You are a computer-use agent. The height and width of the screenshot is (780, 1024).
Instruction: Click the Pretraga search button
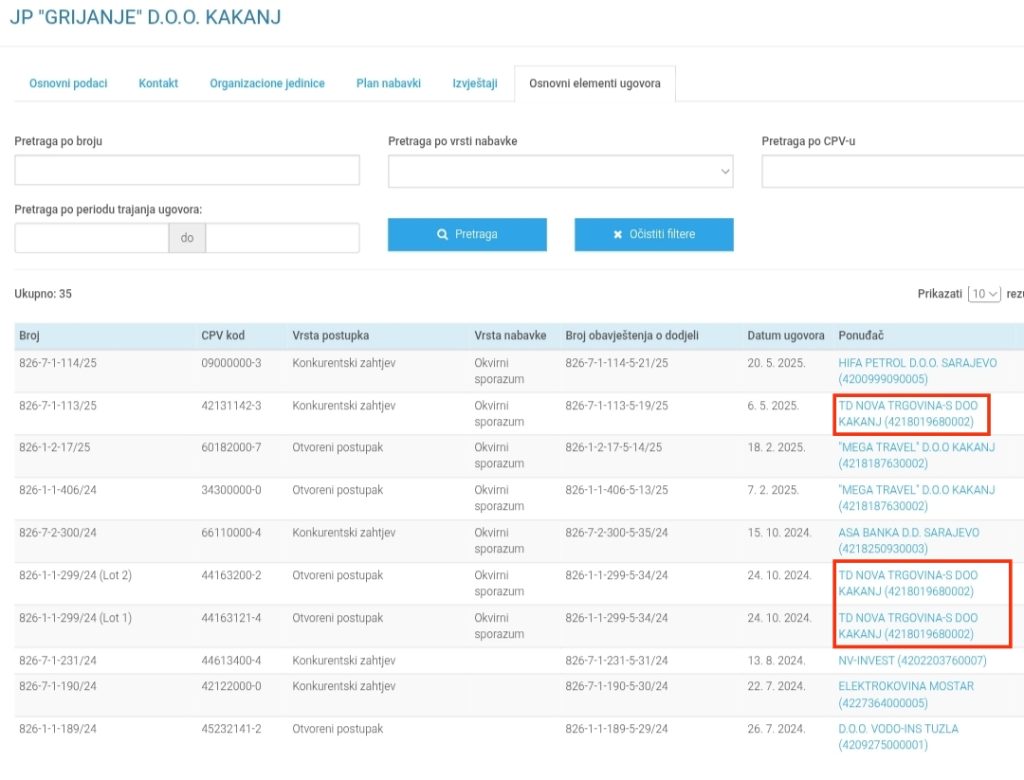tap(467, 234)
